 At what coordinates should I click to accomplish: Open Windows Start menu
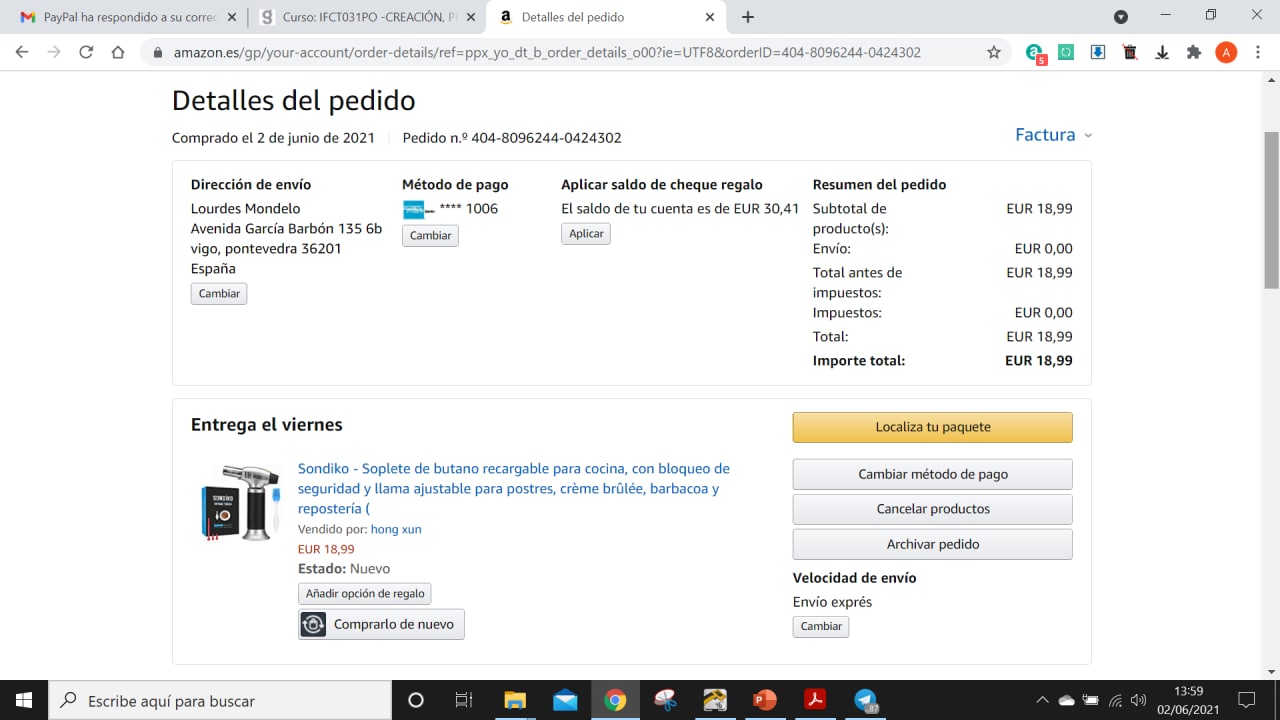tap(24, 700)
